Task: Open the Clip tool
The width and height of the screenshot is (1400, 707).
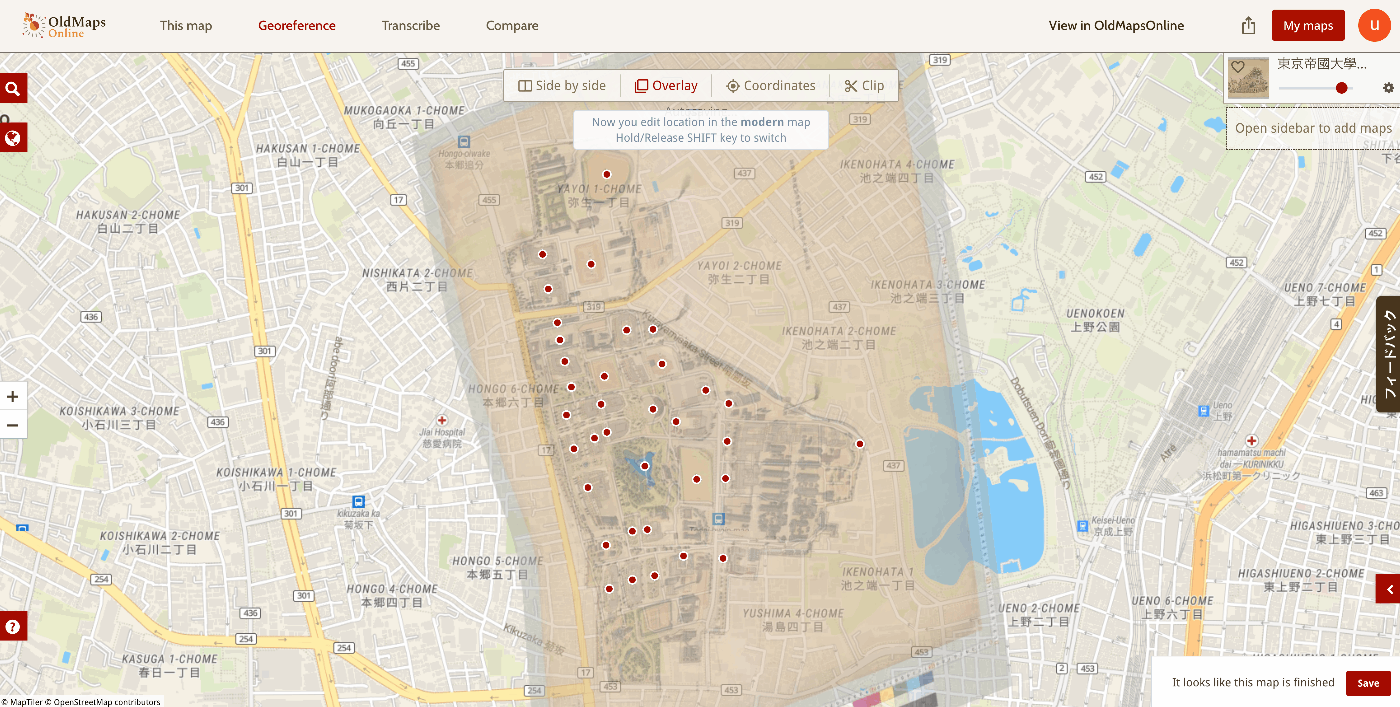Action: tap(864, 86)
